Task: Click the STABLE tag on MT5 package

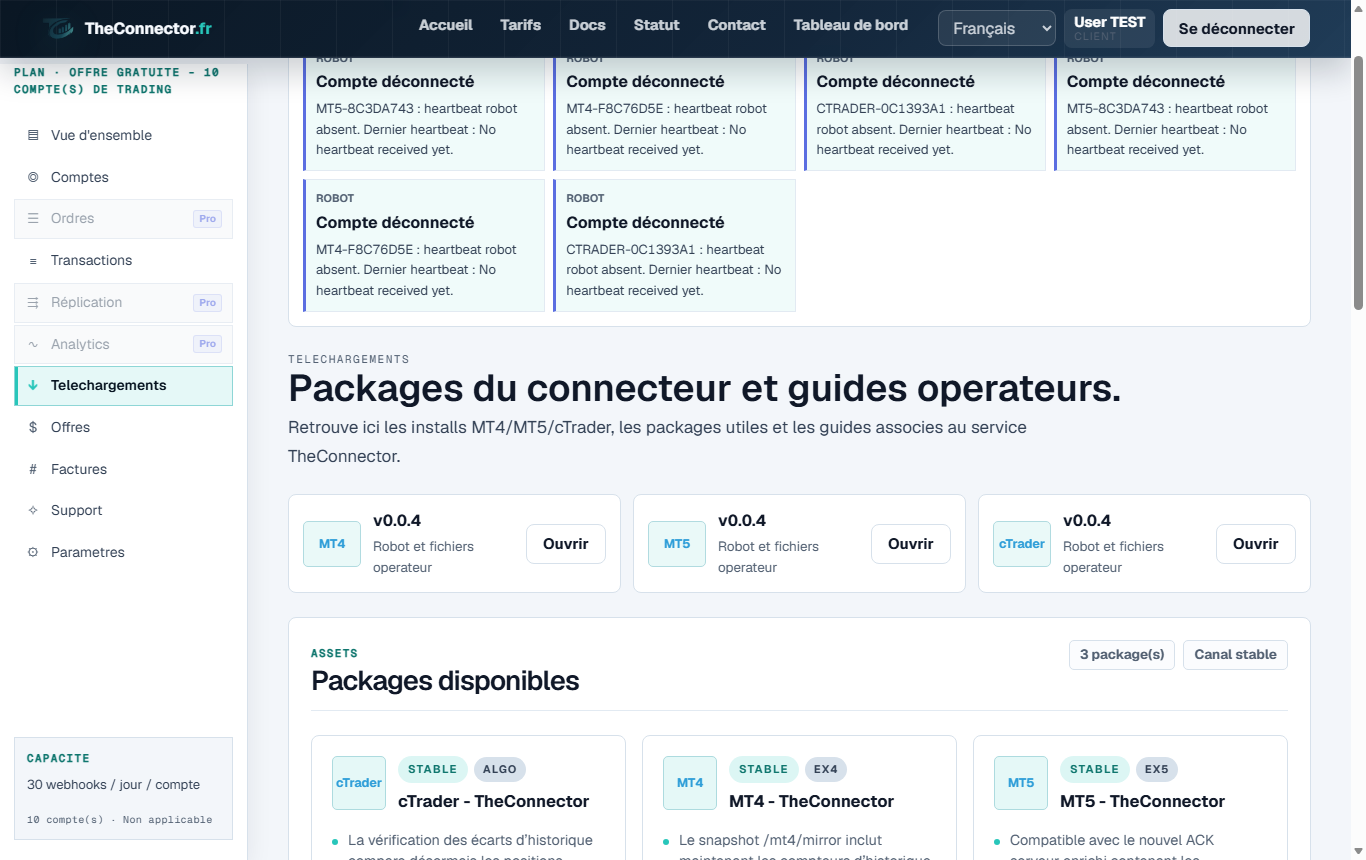Action: [x=1094, y=769]
